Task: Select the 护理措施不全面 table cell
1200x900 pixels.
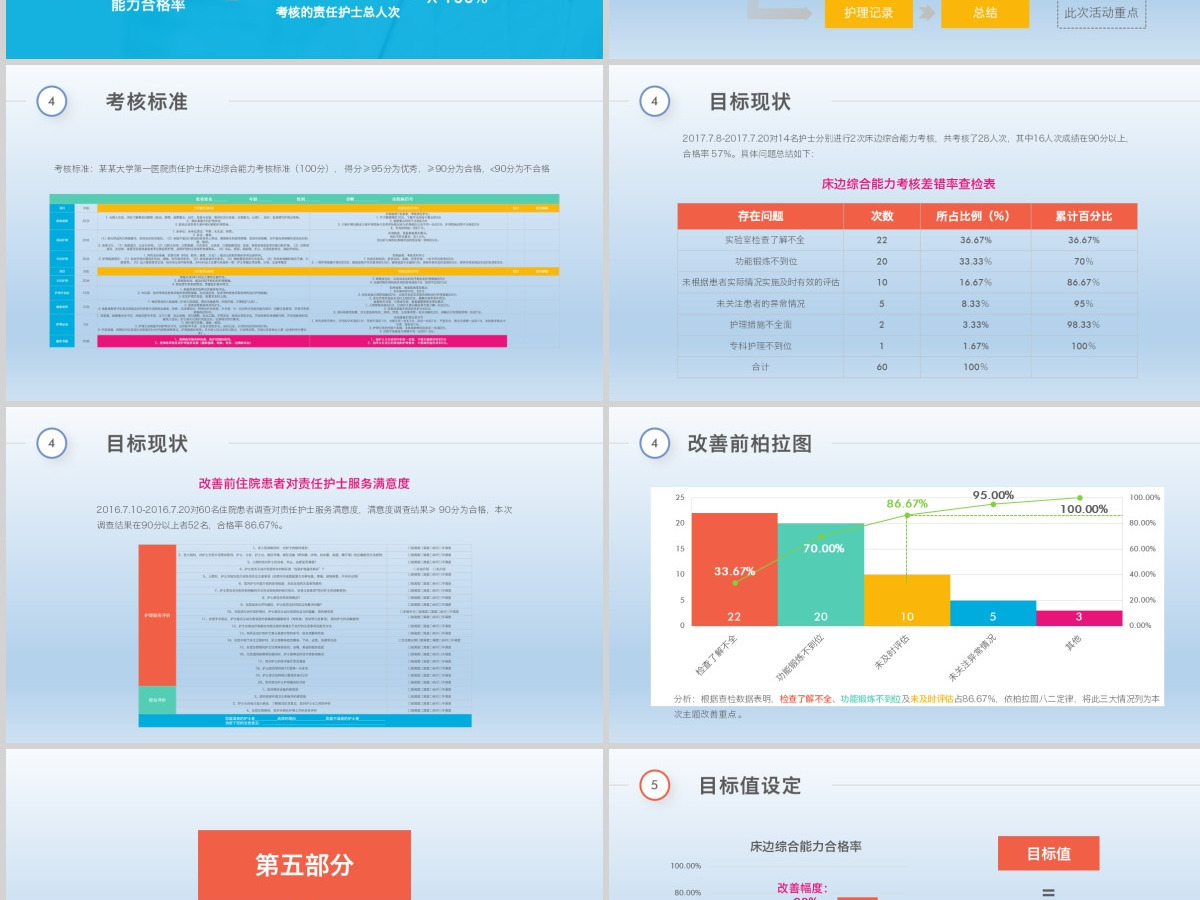Action: [760, 325]
